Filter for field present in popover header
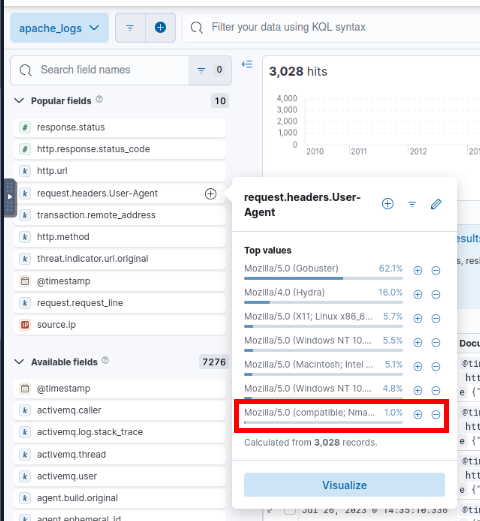Image resolution: width=480 pixels, height=521 pixels. coord(412,204)
